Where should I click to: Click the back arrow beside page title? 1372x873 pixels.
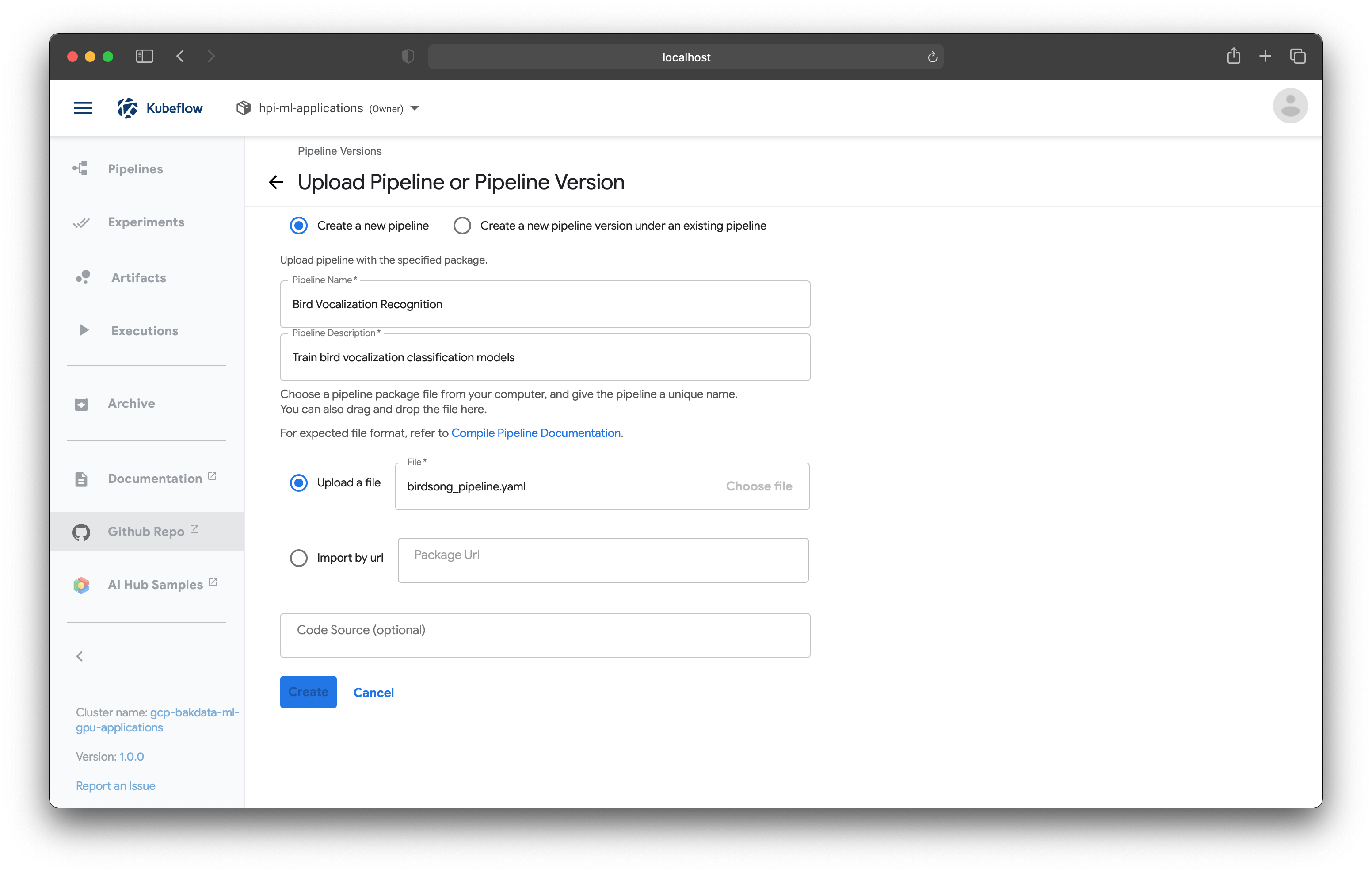(x=276, y=183)
